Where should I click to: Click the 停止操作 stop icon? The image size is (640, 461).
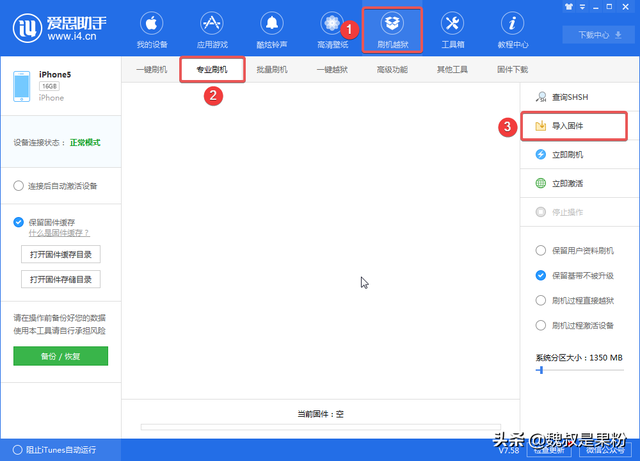[540, 212]
